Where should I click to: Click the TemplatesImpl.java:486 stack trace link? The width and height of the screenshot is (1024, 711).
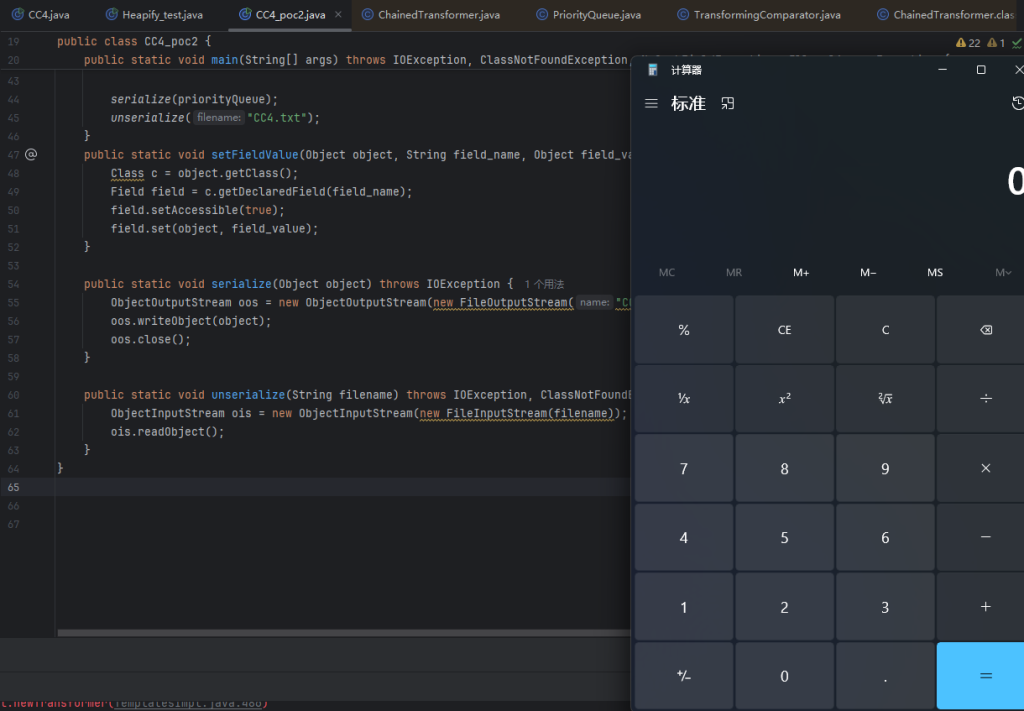[x=187, y=703]
